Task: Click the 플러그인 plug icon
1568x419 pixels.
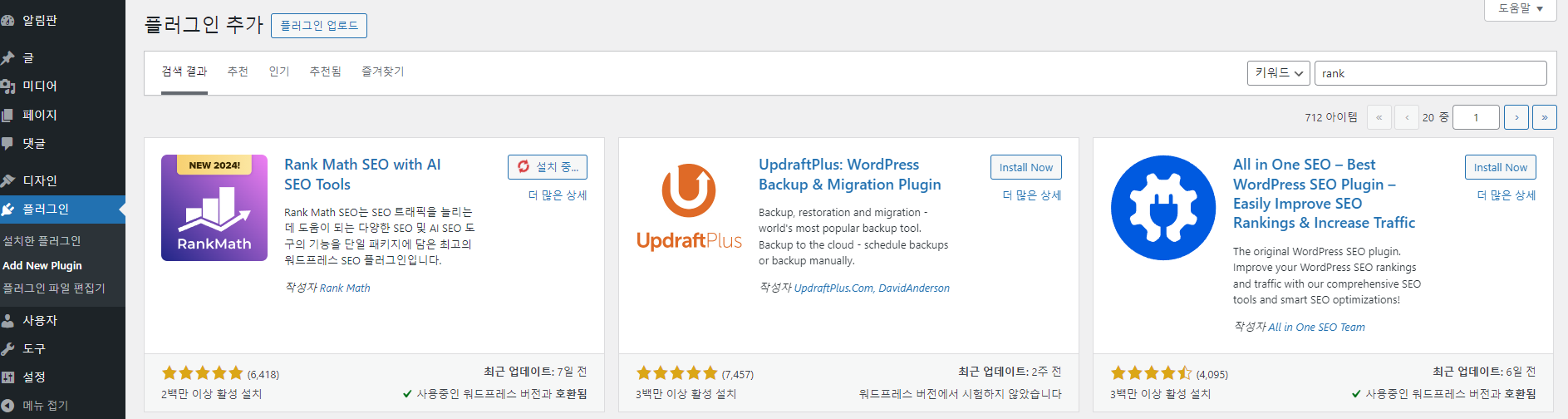Action: click(7, 209)
